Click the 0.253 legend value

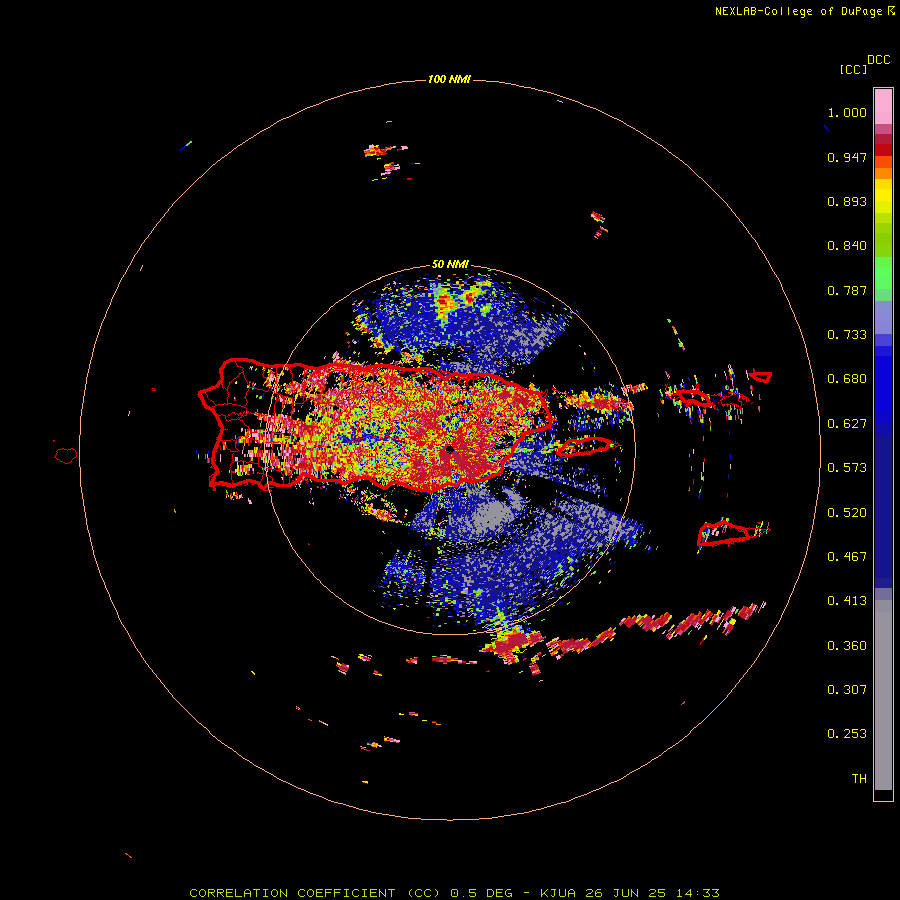pyautogui.click(x=847, y=734)
